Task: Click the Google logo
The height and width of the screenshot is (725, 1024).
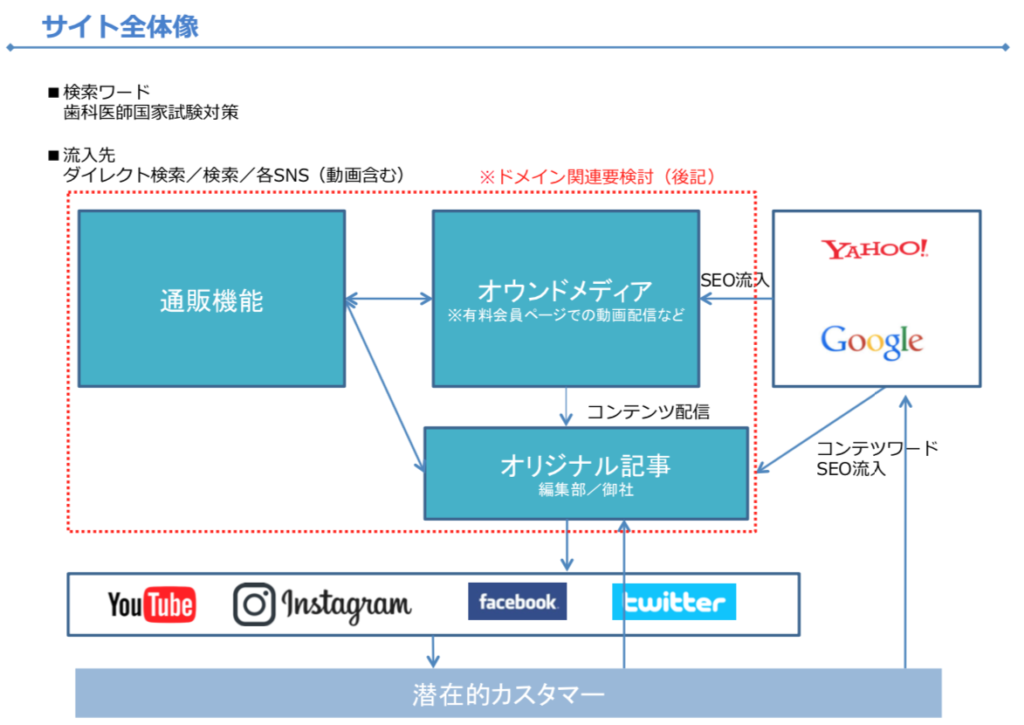Action: (872, 342)
